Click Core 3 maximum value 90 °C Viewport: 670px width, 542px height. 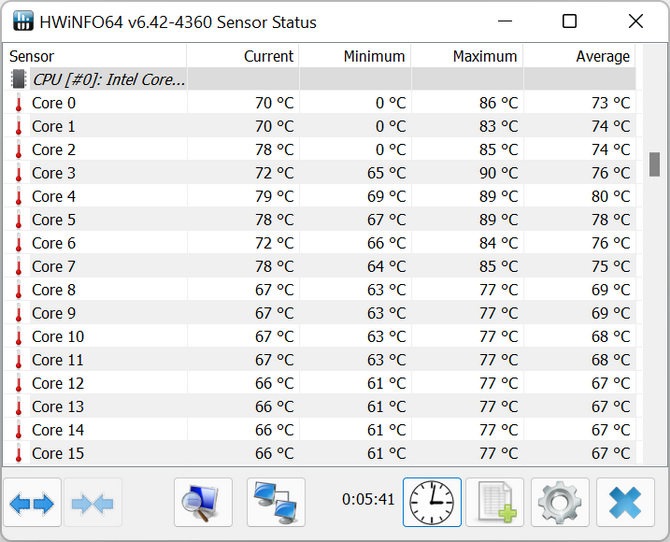499,173
